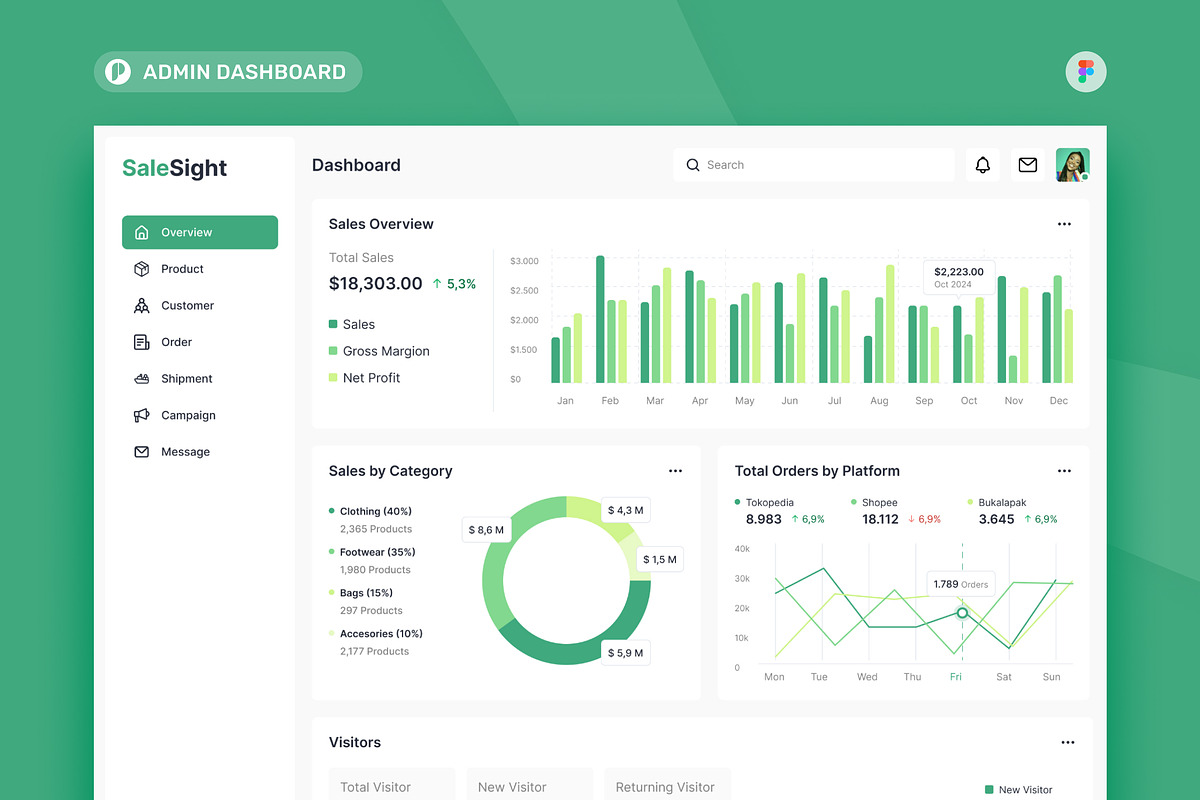Open Total Orders by Platform options menu
Image resolution: width=1200 pixels, height=800 pixels.
[x=1064, y=471]
